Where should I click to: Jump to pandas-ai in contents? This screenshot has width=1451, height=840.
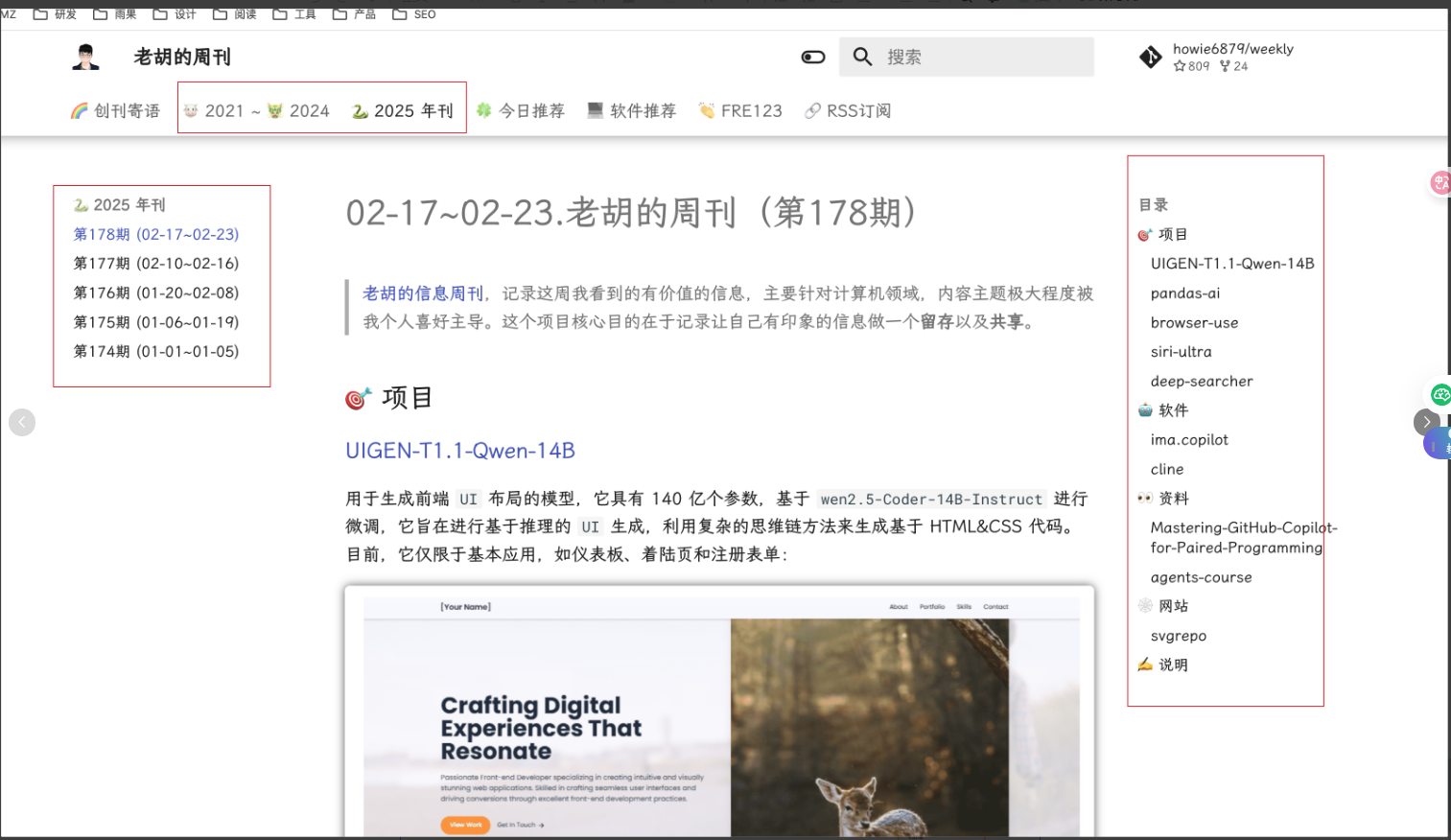point(1185,293)
